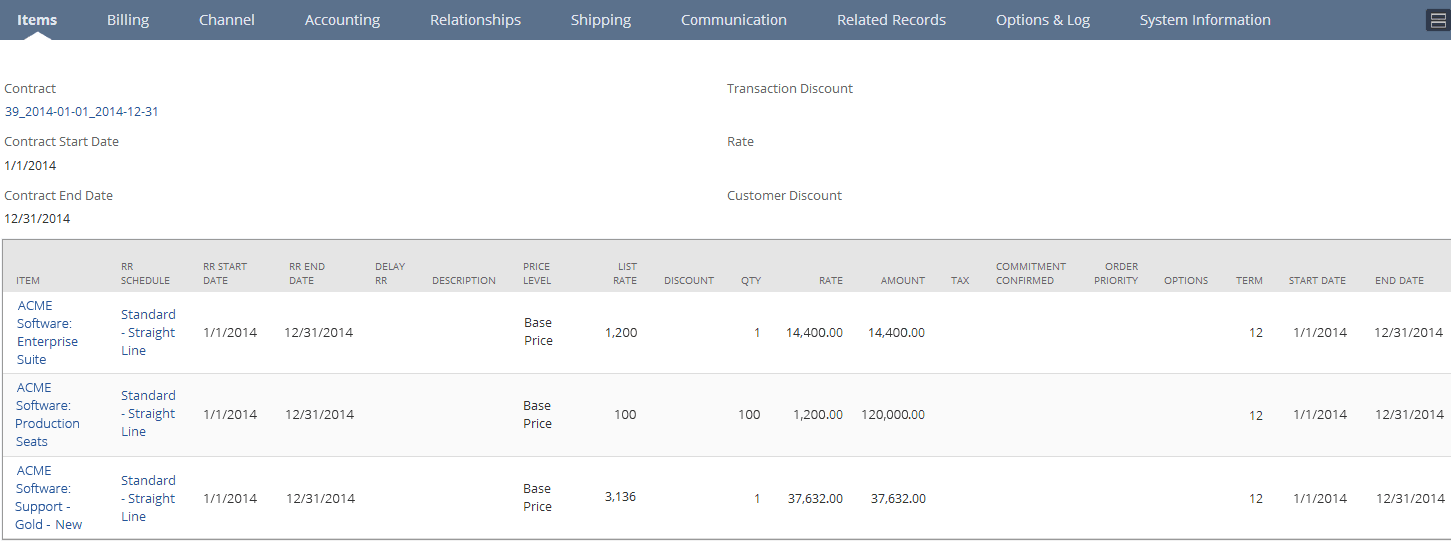Viewport: 1451px width, 542px height.
Task: Open ACME Software: Support - Gold - New item
Action: point(49,497)
